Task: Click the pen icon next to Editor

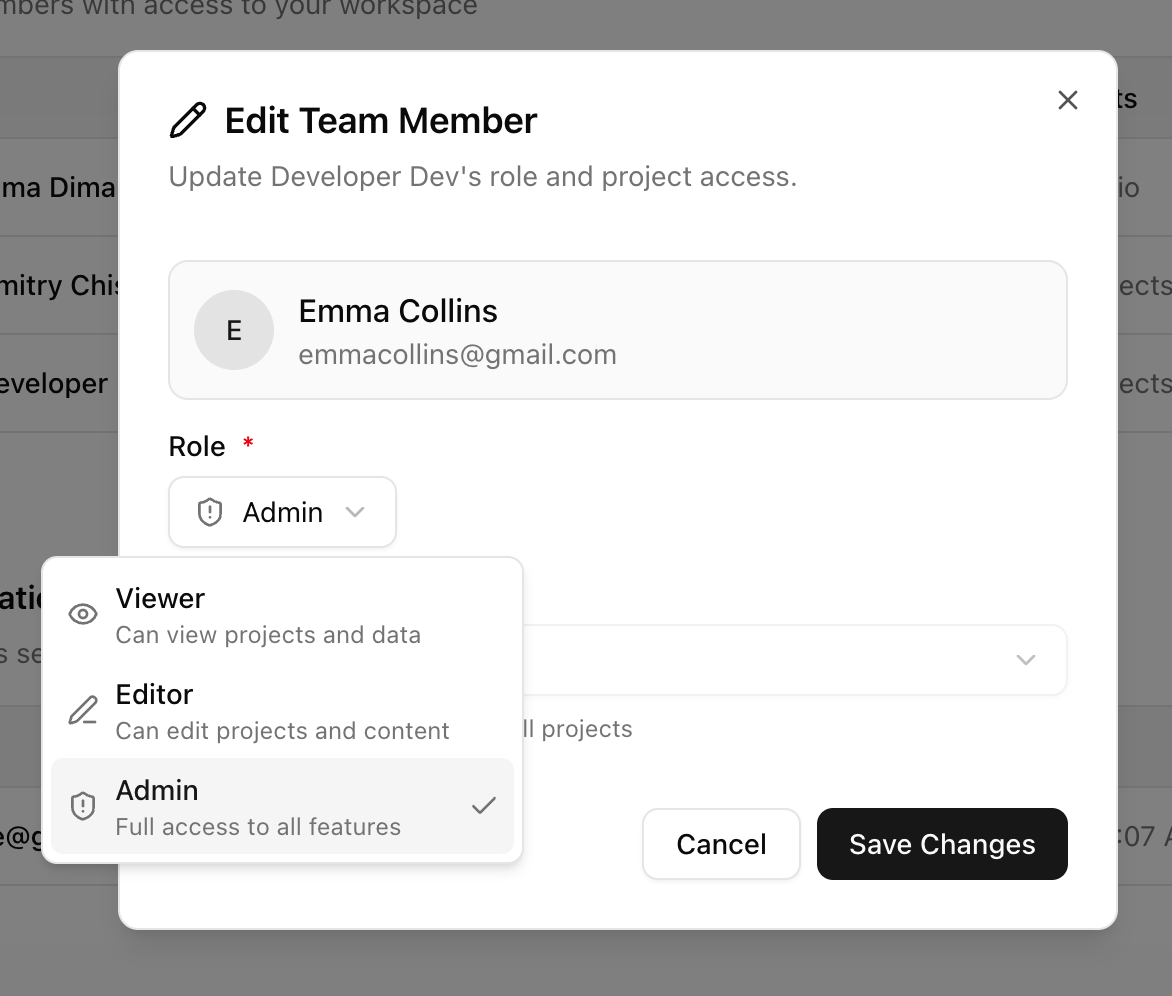Action: (83, 711)
